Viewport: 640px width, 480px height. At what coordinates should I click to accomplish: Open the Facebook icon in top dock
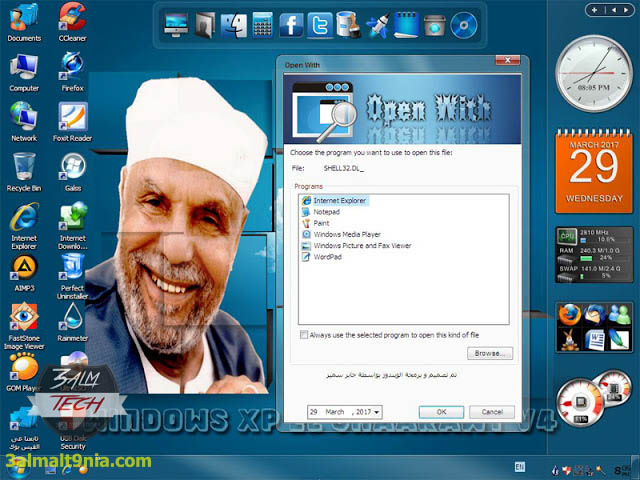[x=291, y=25]
